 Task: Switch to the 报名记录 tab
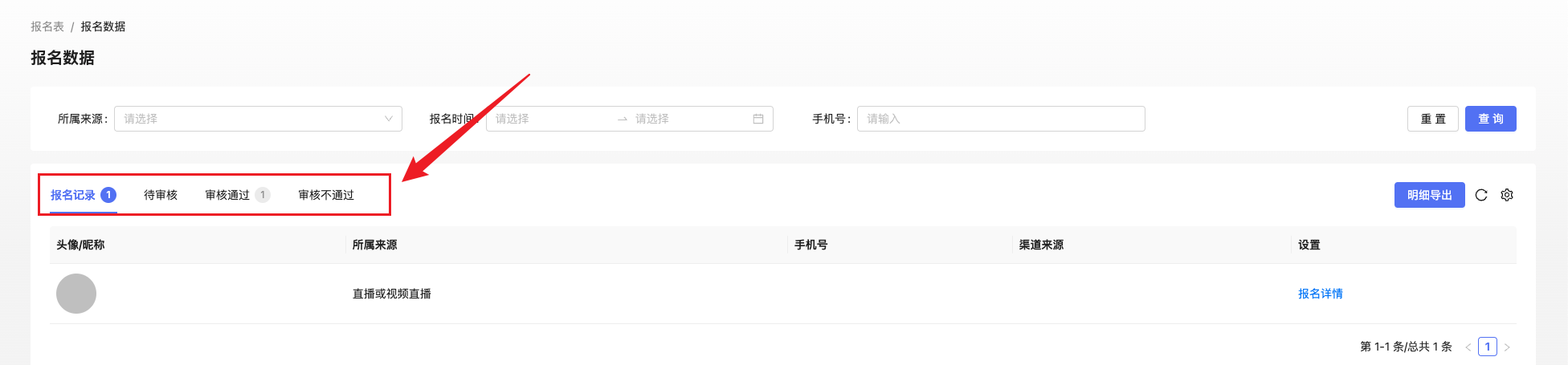73,195
